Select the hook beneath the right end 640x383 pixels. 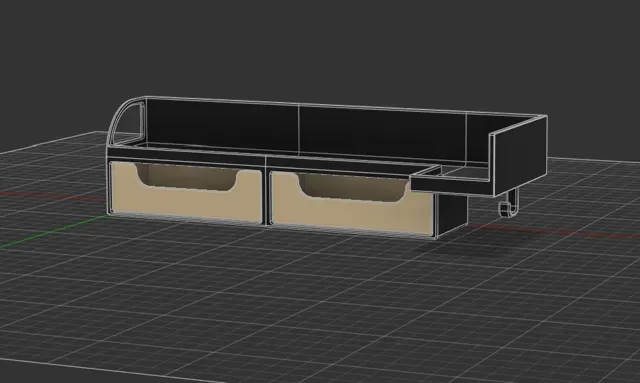click(509, 204)
